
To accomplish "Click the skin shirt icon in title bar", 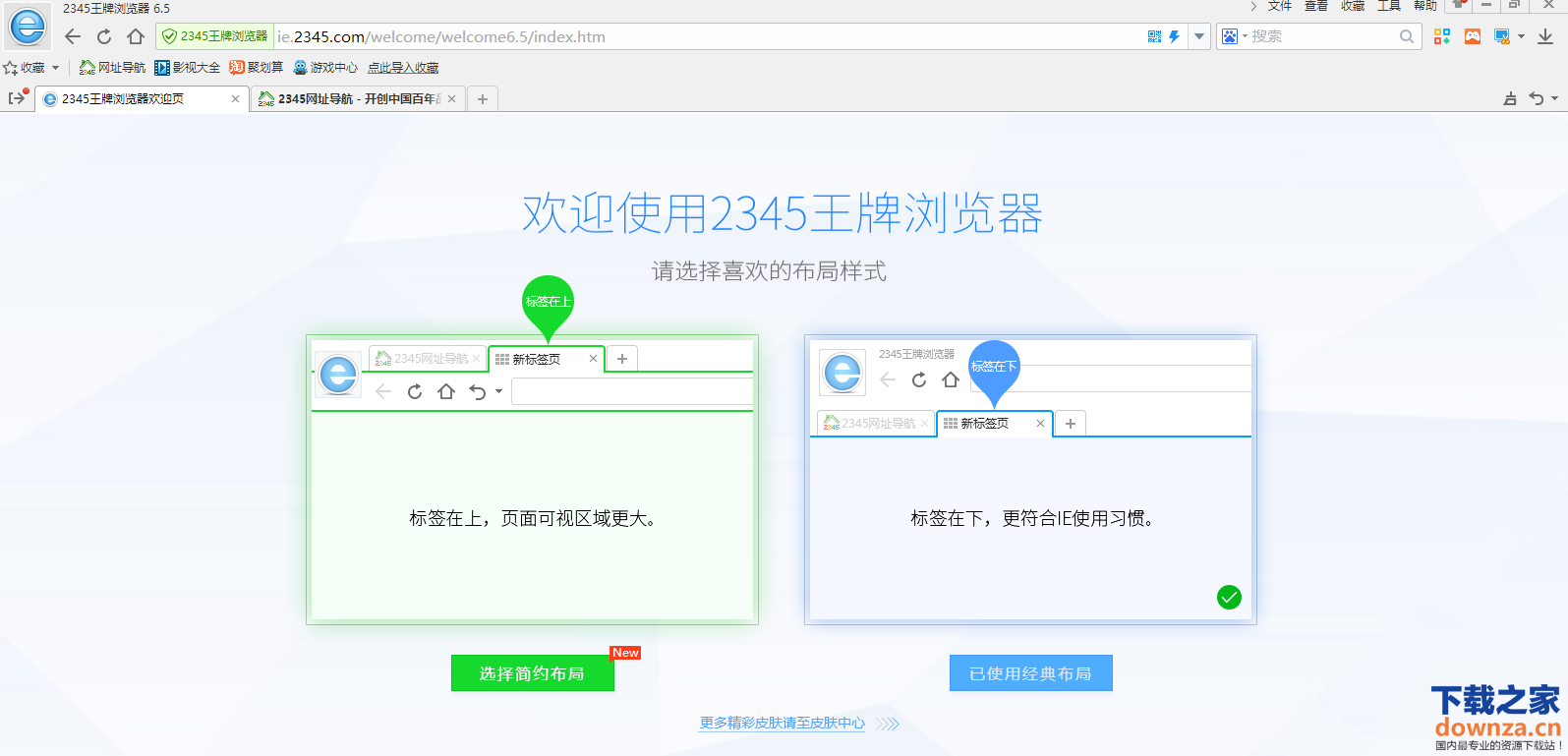I will (x=1459, y=5).
